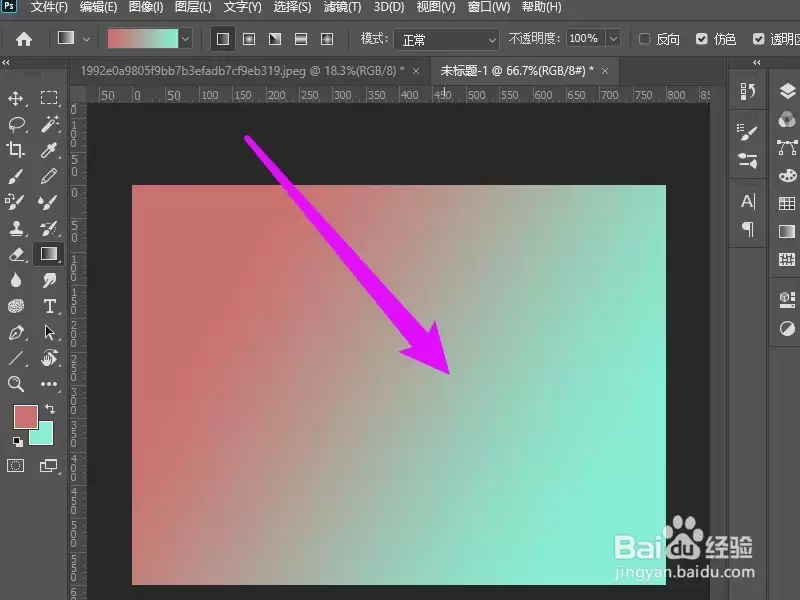This screenshot has height=600, width=800.
Task: Select the Line tool
Action: (16, 358)
